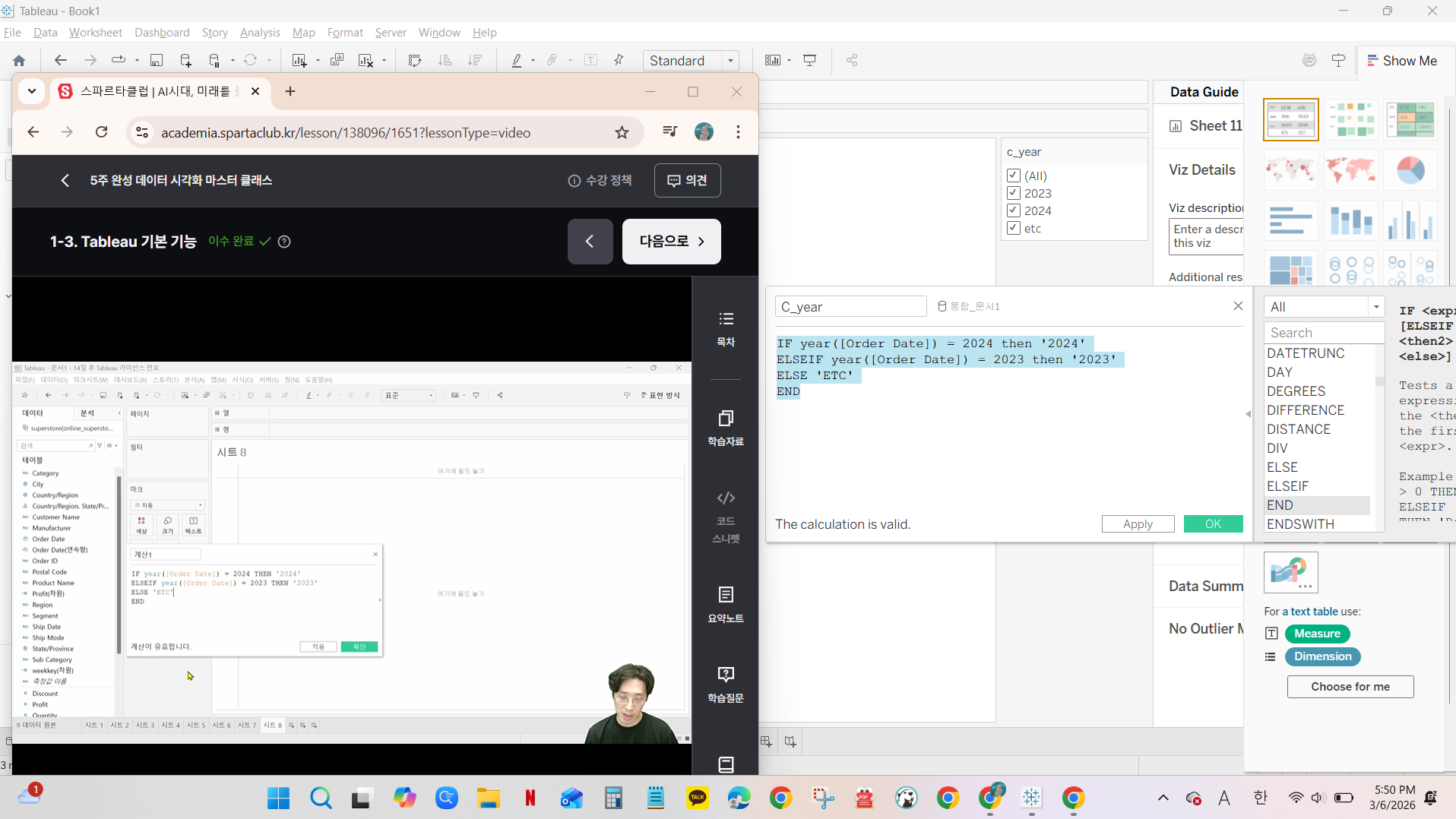1456x819 pixels.
Task: Open the Pause Auto Updates dropdown arrow
Action: (x=233, y=61)
